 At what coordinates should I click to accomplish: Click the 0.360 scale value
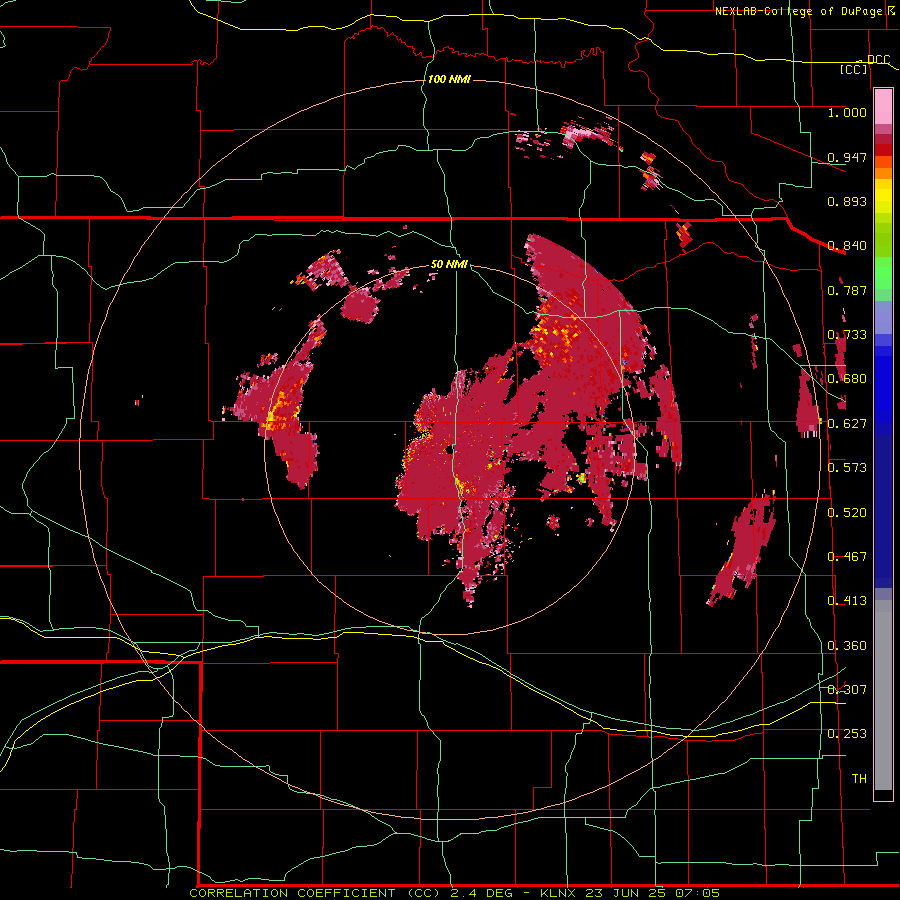[847, 646]
